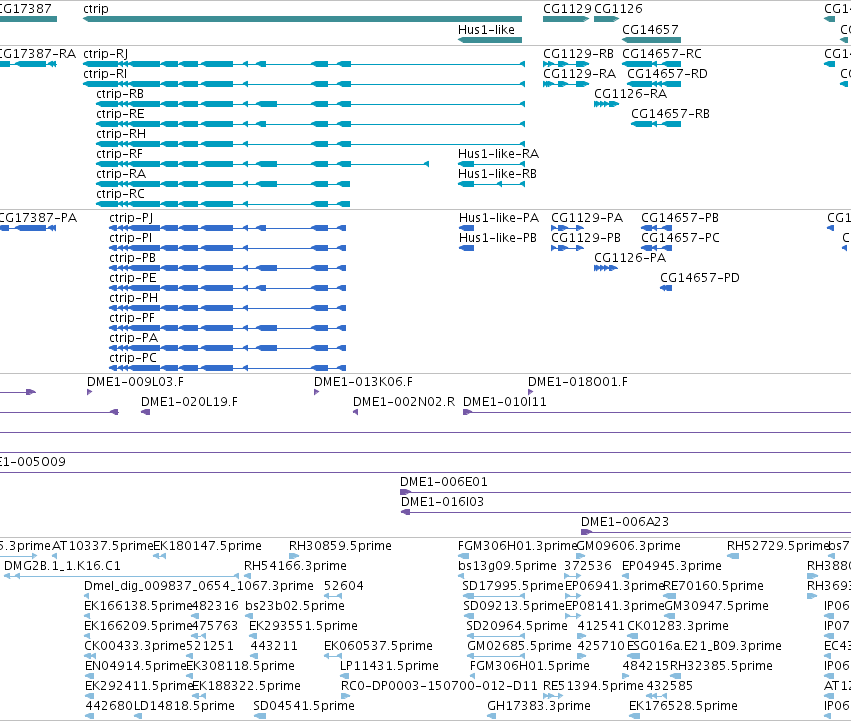Click the CG17387-PA protein label

pos(37,218)
